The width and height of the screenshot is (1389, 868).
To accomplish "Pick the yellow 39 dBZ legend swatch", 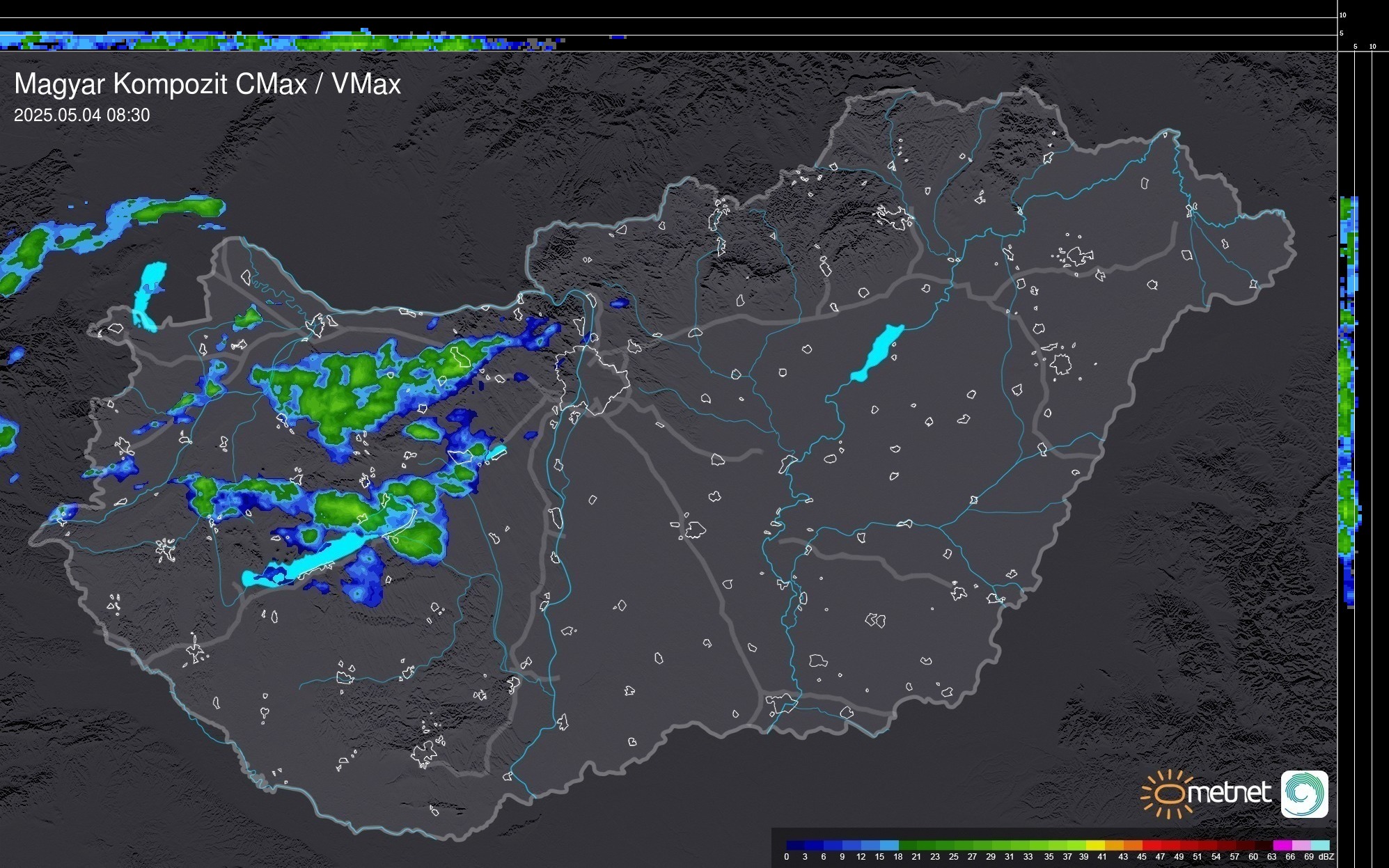I will (x=1095, y=845).
